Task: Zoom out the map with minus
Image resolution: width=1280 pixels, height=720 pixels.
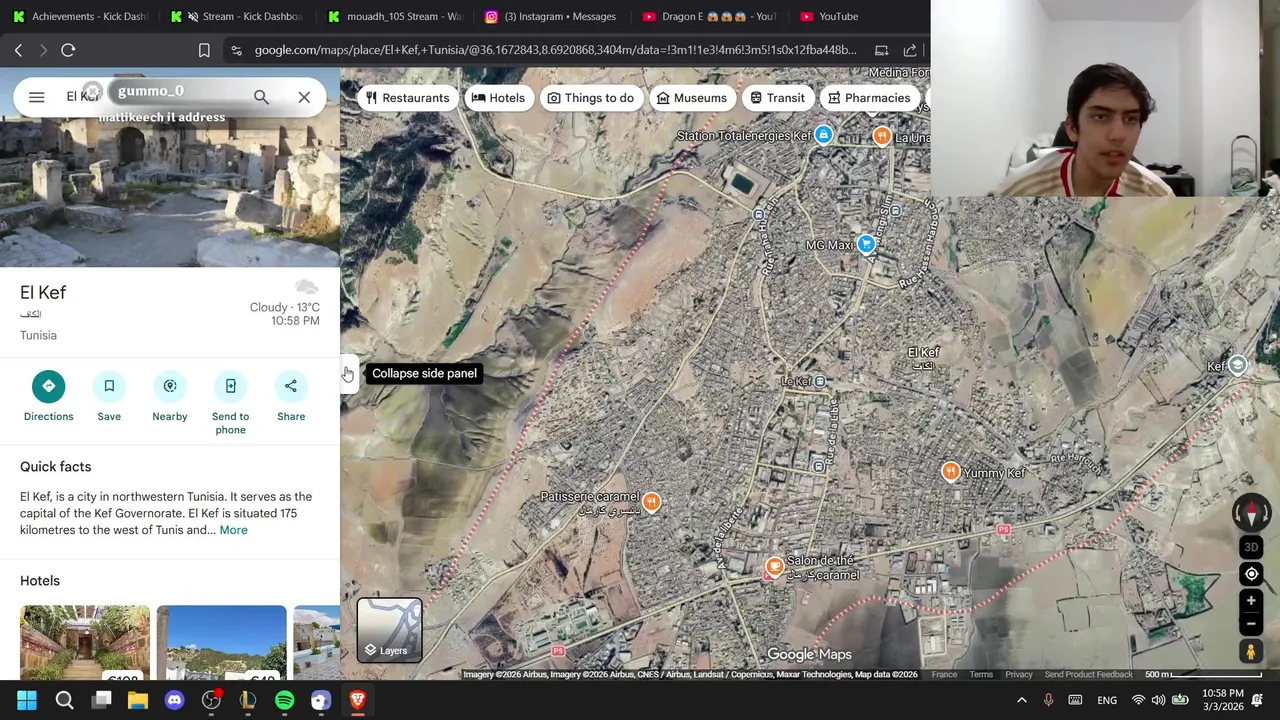Action: 1250,624
